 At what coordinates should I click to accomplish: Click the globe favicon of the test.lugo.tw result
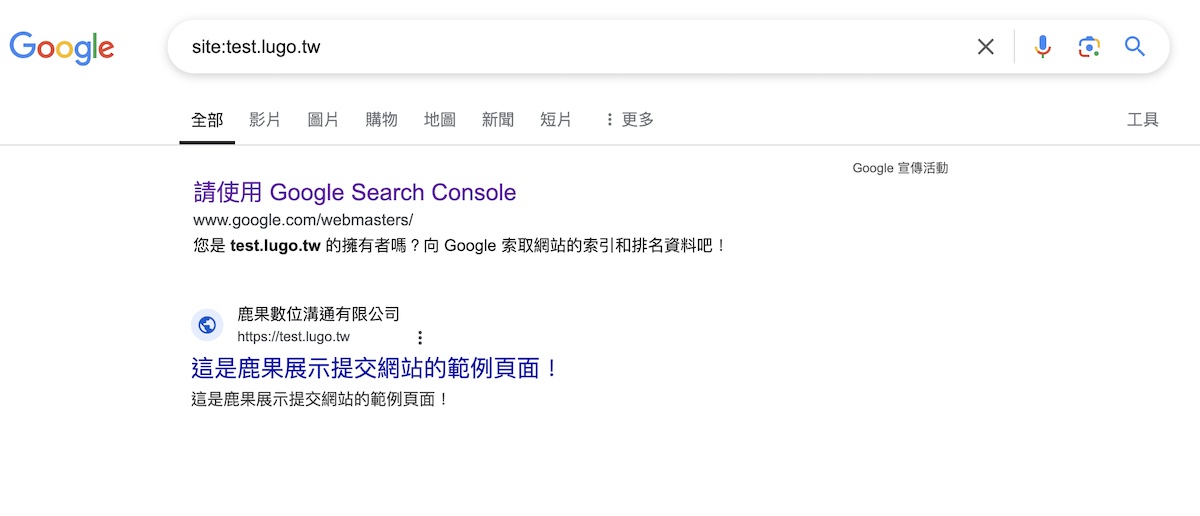[x=208, y=325]
